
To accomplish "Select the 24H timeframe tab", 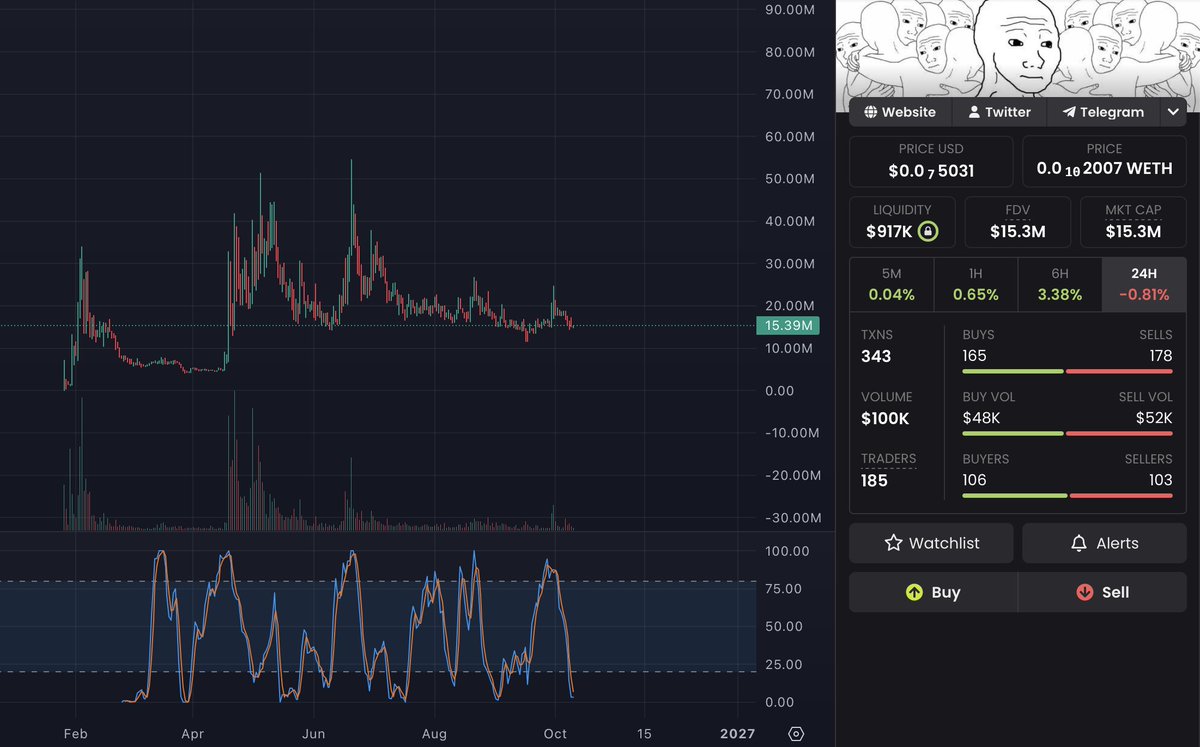I will (1145, 284).
